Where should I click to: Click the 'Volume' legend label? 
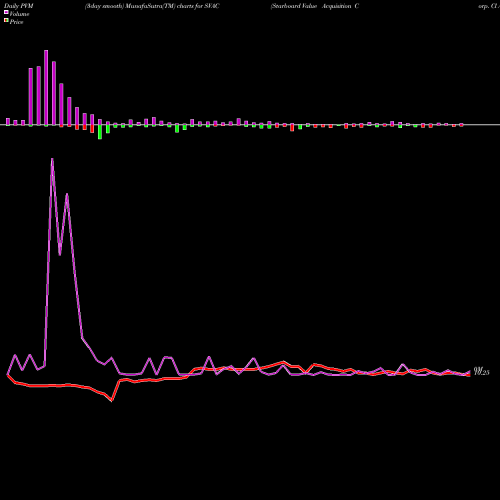19,14
